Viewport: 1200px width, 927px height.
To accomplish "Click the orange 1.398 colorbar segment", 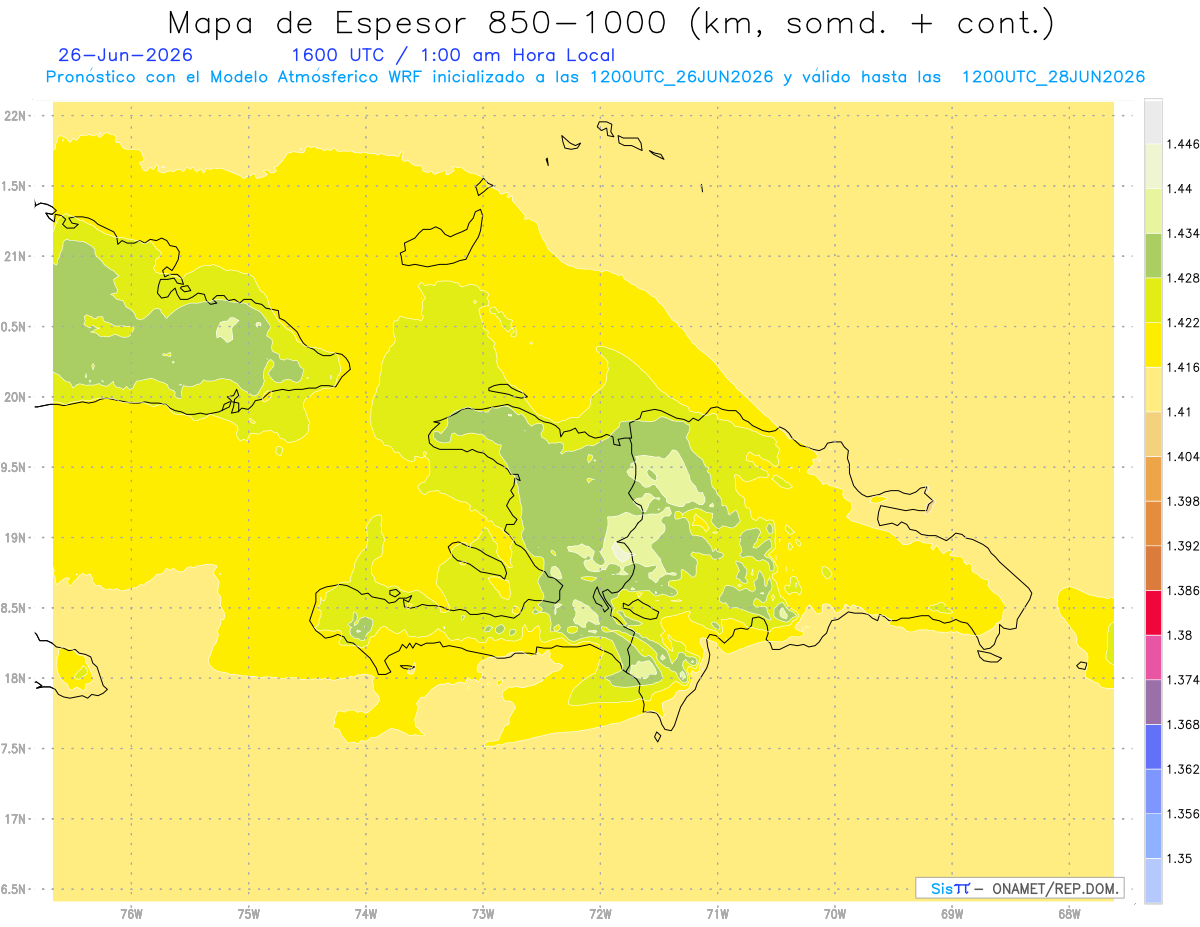I will click(1153, 479).
